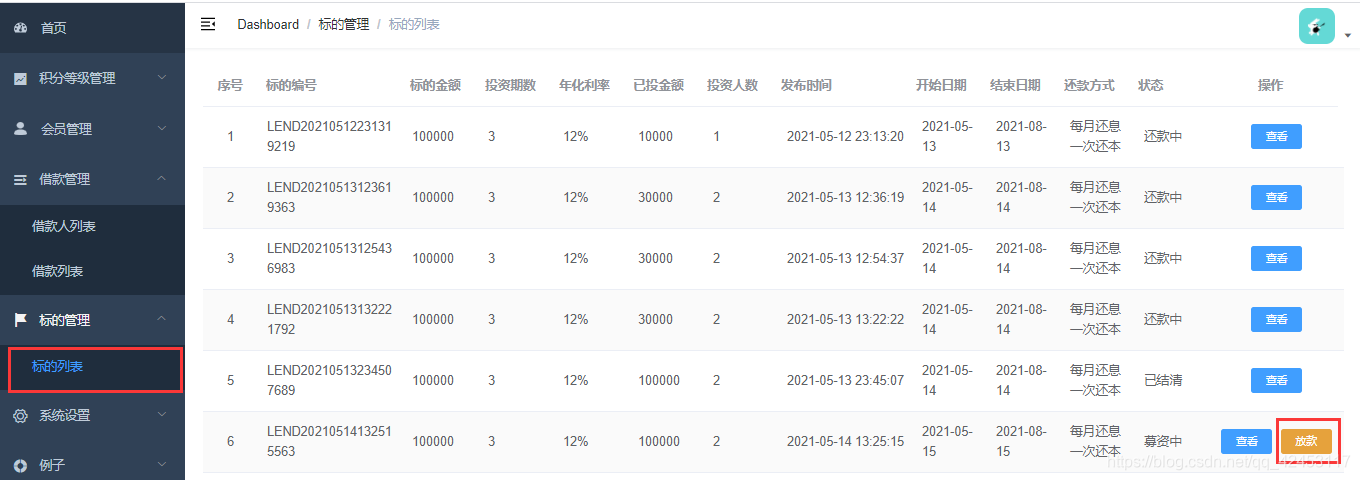Click the gear icon beside 系统设置
Viewport: 1360px width, 480px height.
click(20, 416)
